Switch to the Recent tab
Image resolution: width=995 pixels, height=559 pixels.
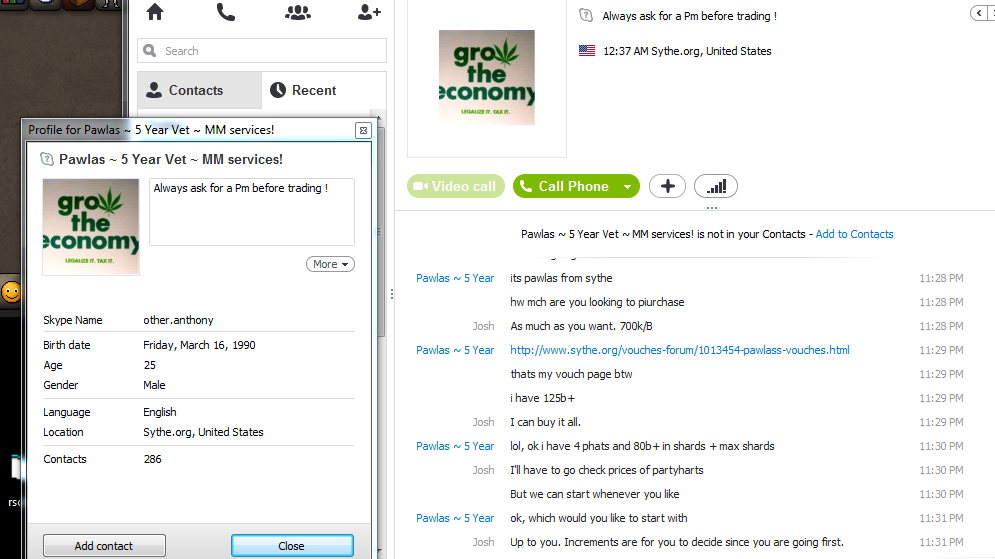coord(324,90)
